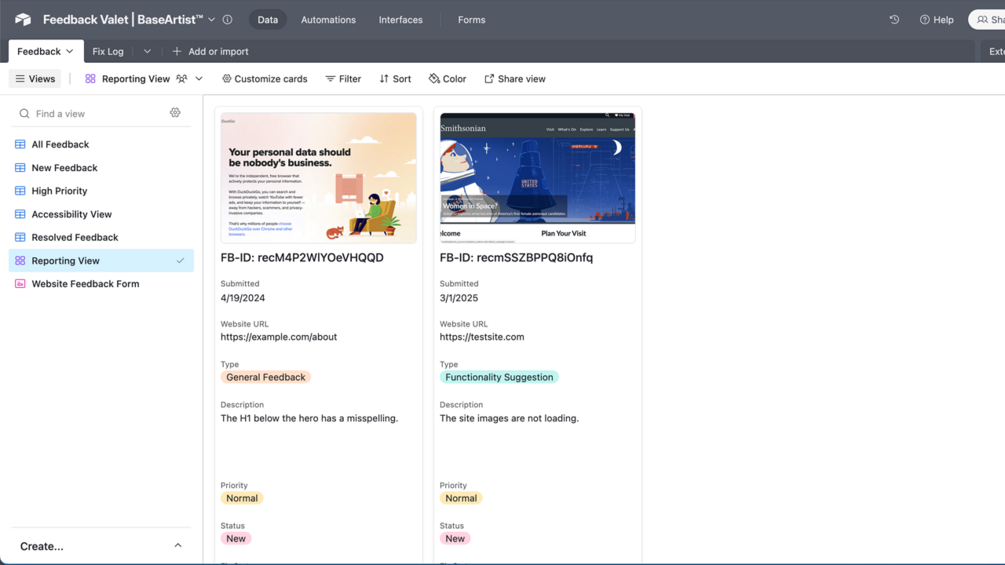The height and width of the screenshot is (565, 1005).
Task: Open the Forms tab
Action: point(472,20)
